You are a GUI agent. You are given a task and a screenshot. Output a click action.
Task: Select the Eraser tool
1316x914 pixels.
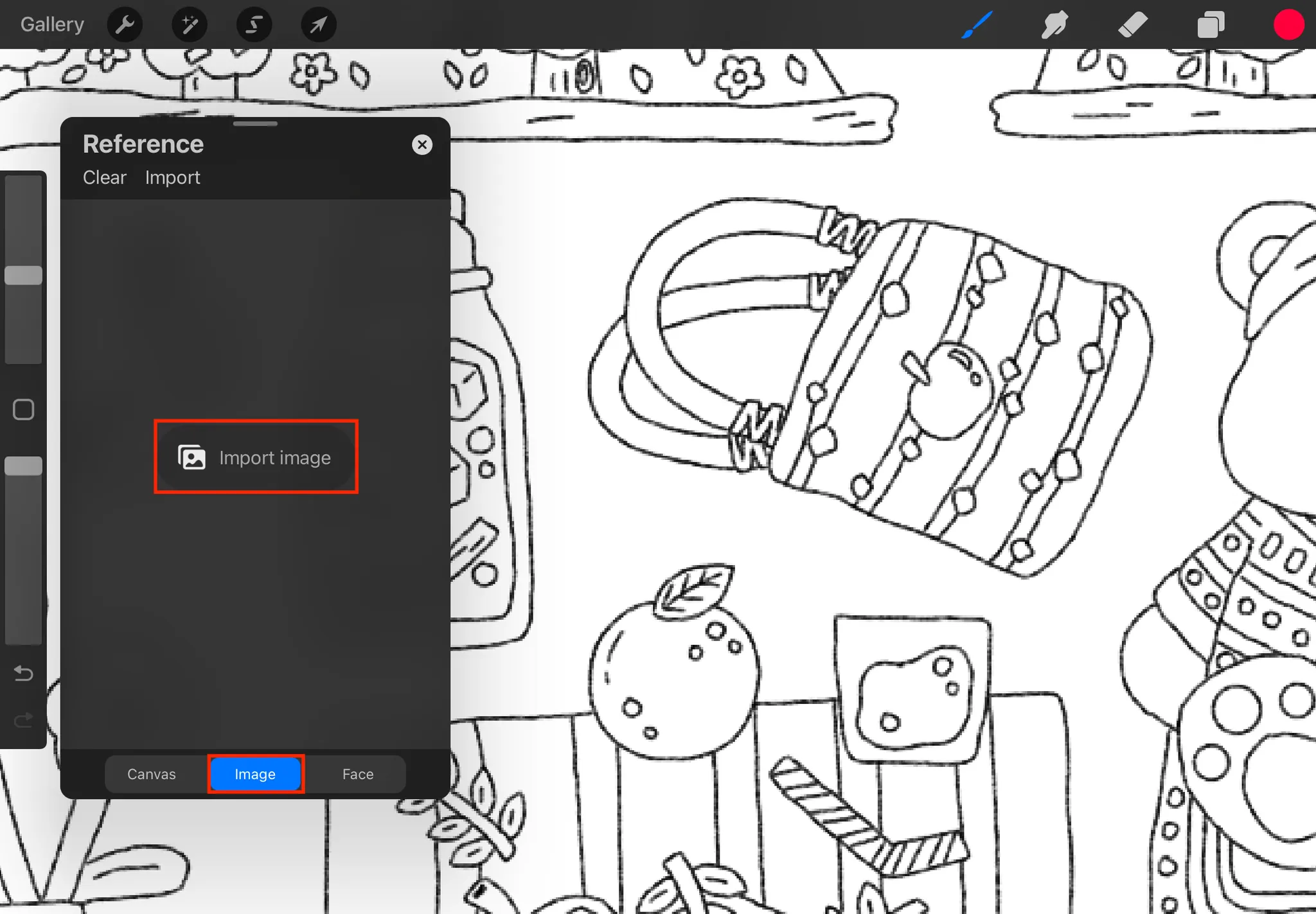click(1133, 25)
